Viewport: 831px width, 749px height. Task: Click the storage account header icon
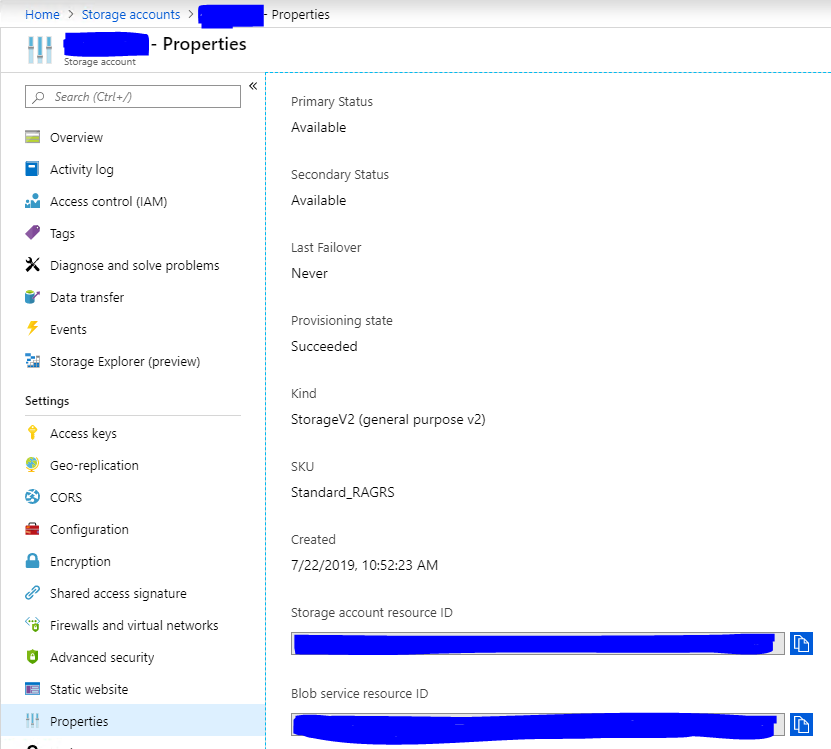(40, 50)
